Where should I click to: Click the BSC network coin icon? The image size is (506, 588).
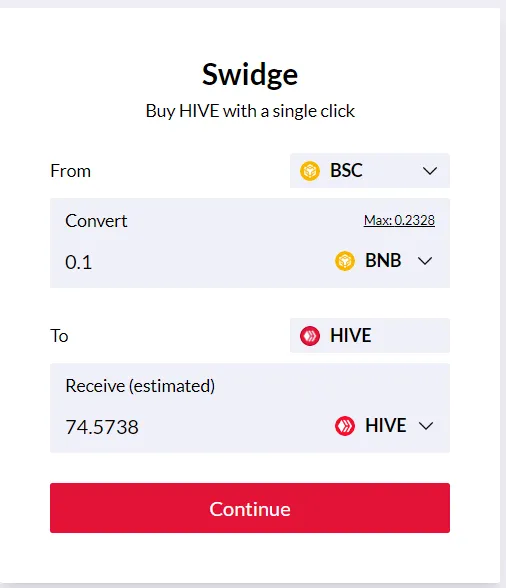(x=310, y=171)
